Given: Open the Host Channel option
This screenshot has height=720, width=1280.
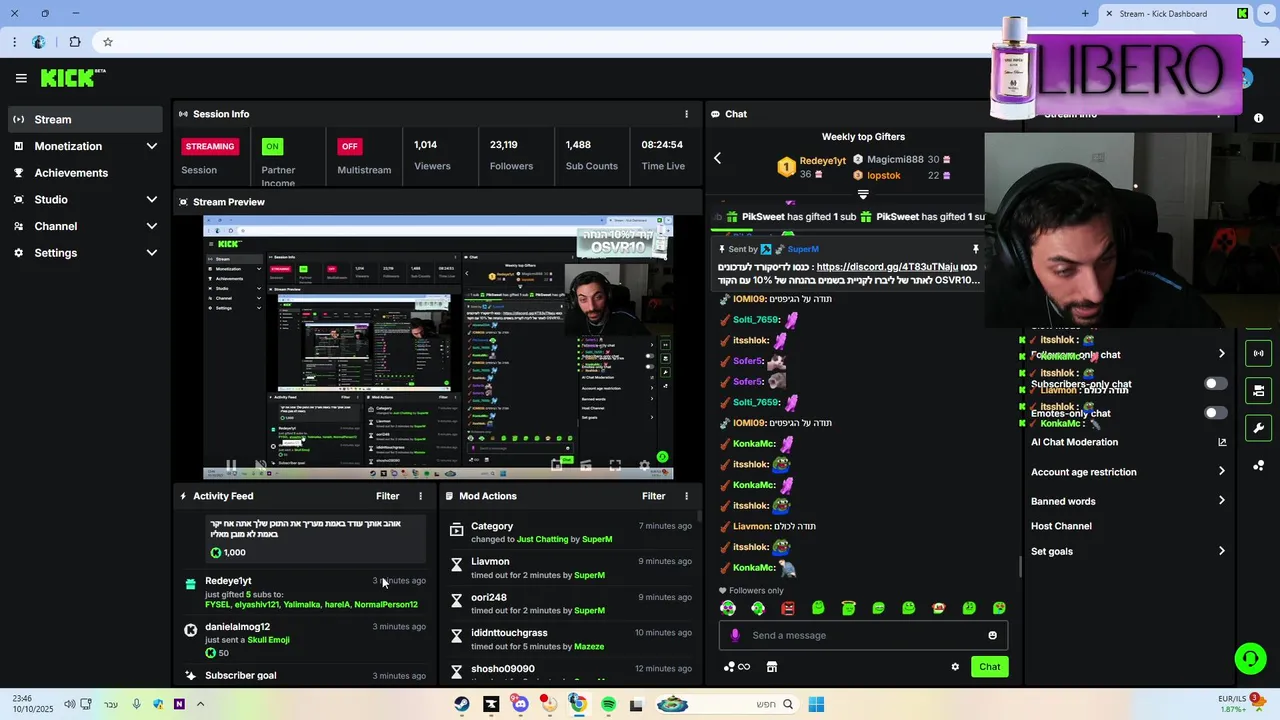Looking at the screenshot, I should point(1061,526).
